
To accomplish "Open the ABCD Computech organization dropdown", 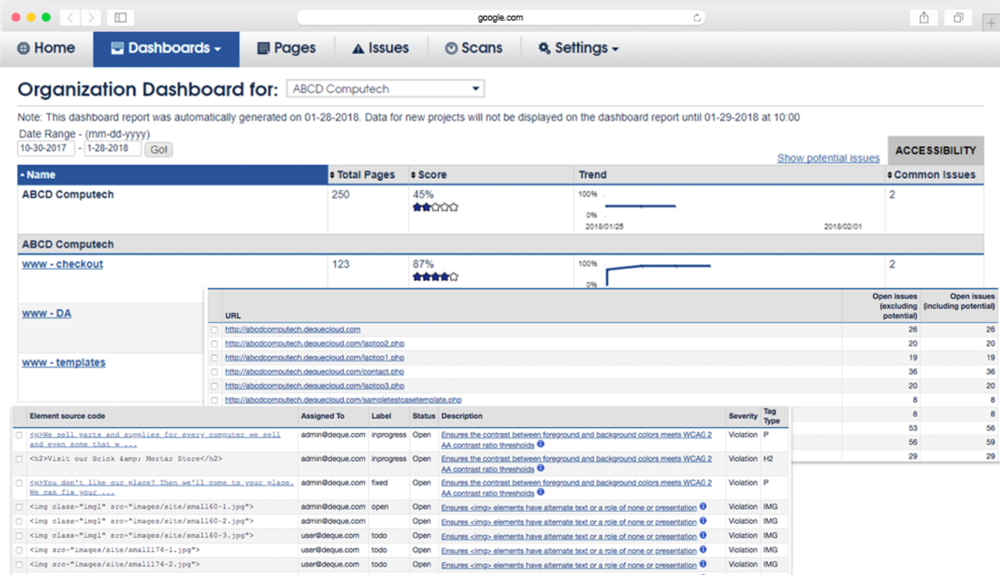I will [385, 89].
